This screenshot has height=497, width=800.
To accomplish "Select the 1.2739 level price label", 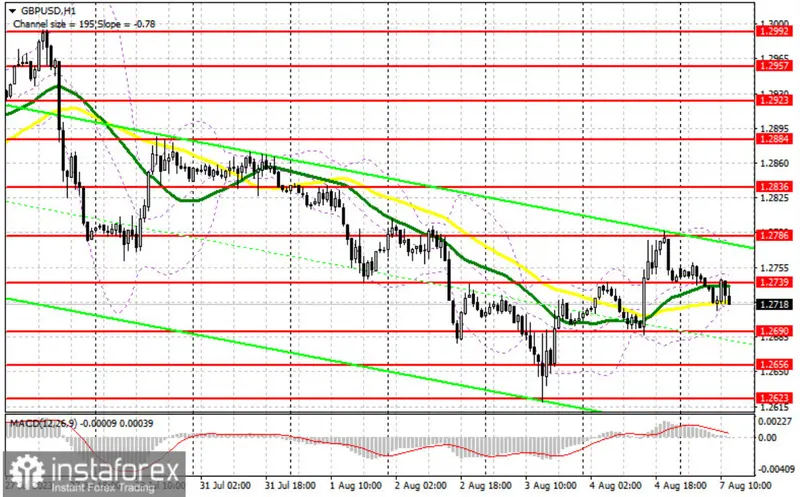I will point(774,282).
